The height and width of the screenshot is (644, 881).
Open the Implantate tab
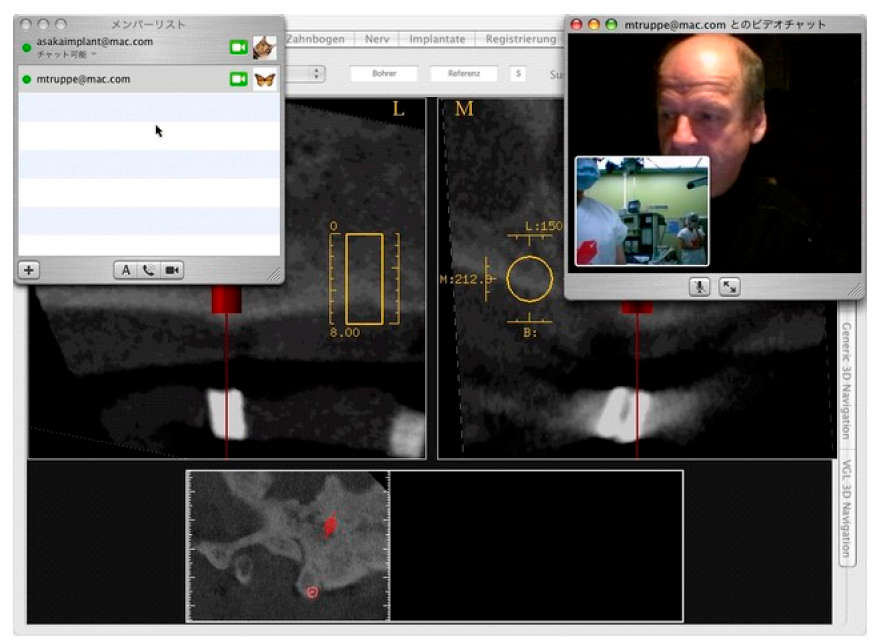pos(440,39)
